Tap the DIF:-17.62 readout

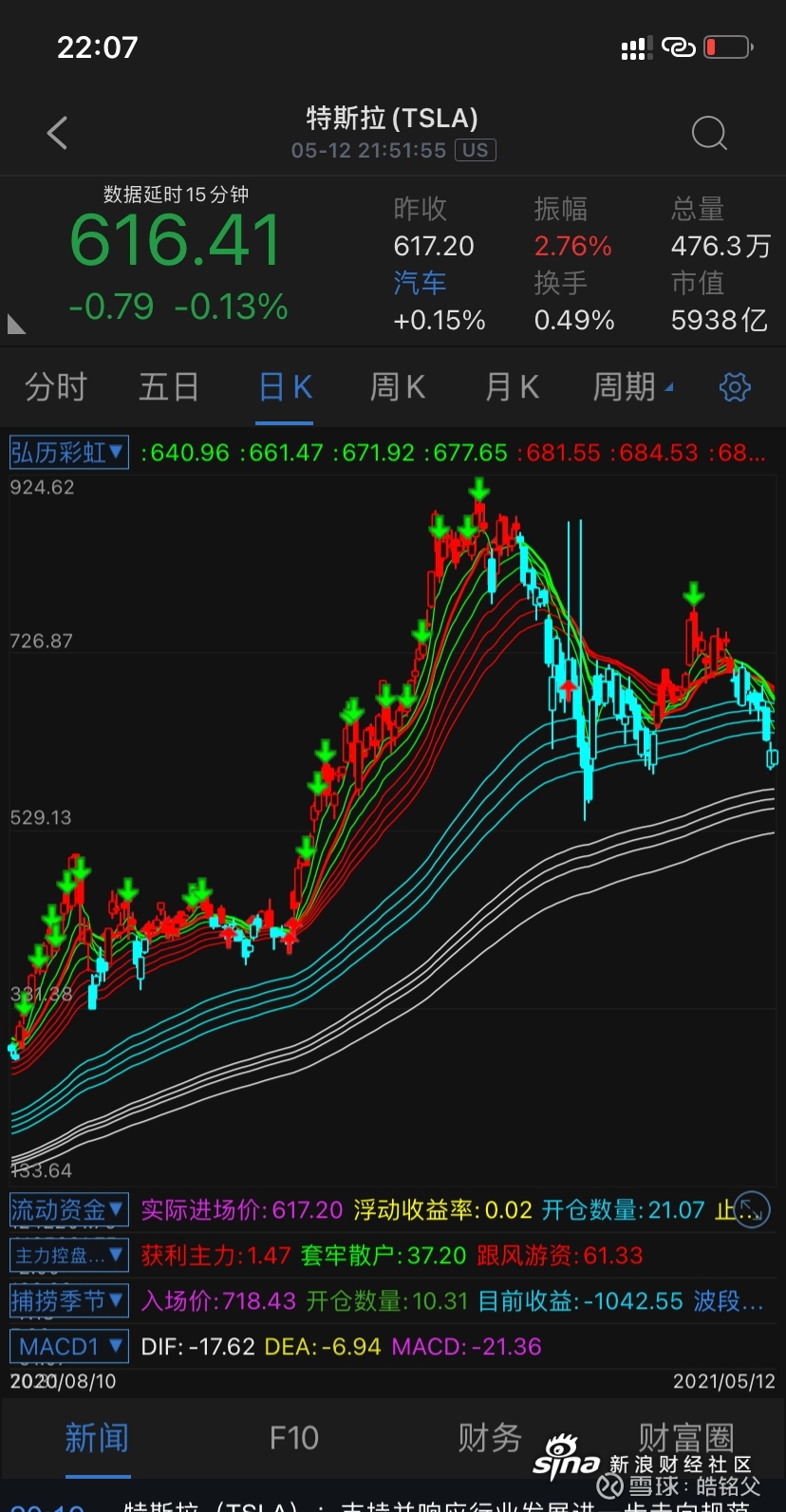(198, 1347)
